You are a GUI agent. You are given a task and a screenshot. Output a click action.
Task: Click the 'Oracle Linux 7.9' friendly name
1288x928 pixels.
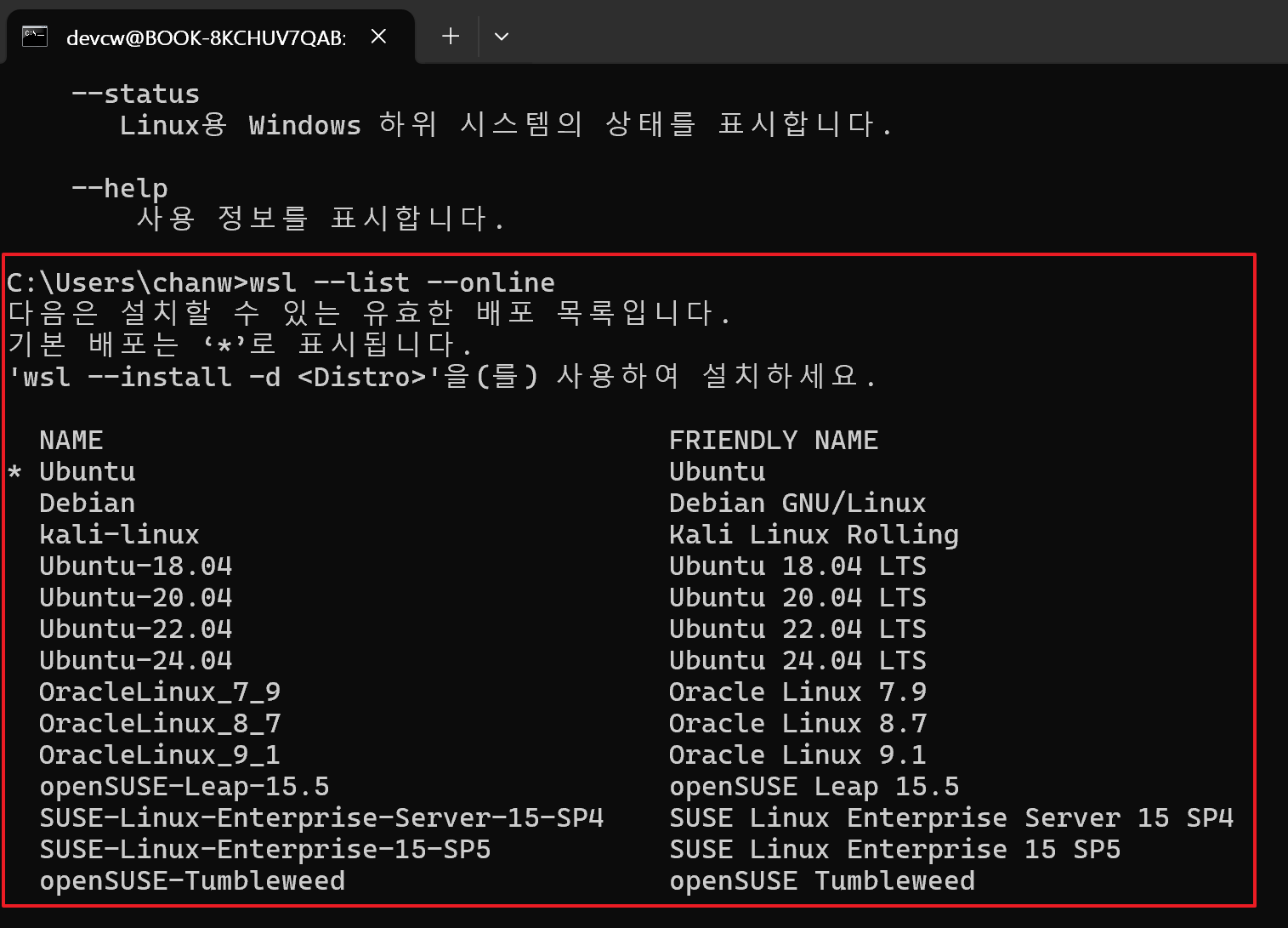[x=797, y=692]
